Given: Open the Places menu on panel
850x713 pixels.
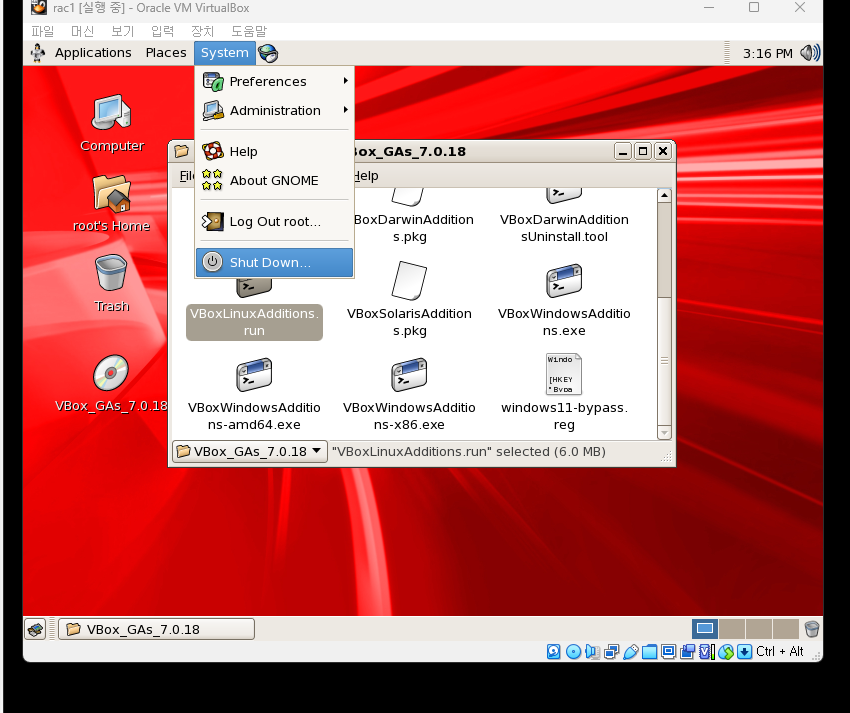Looking at the screenshot, I should point(166,53).
